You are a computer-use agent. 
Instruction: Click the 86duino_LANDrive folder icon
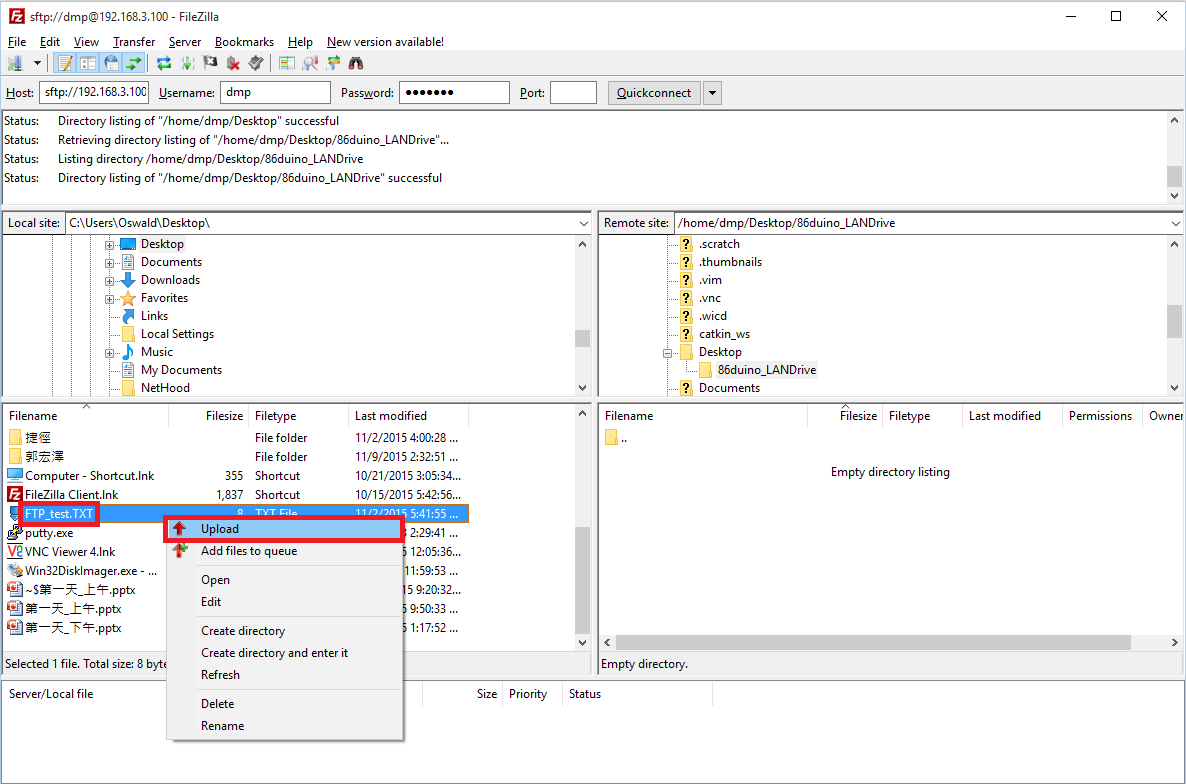coord(705,370)
